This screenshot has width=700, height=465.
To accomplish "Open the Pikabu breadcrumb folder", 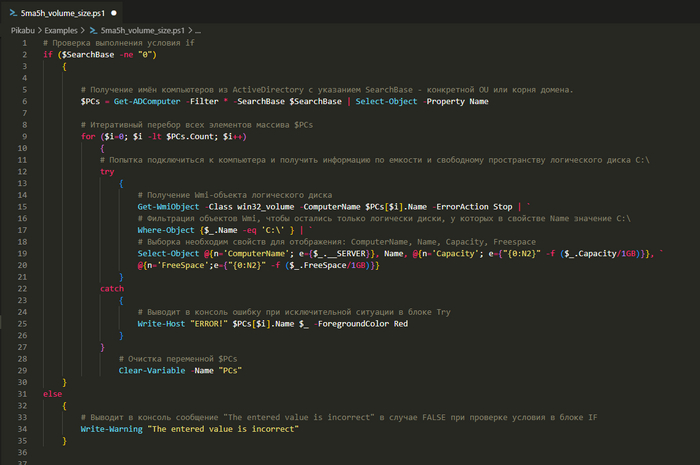I will [24, 32].
